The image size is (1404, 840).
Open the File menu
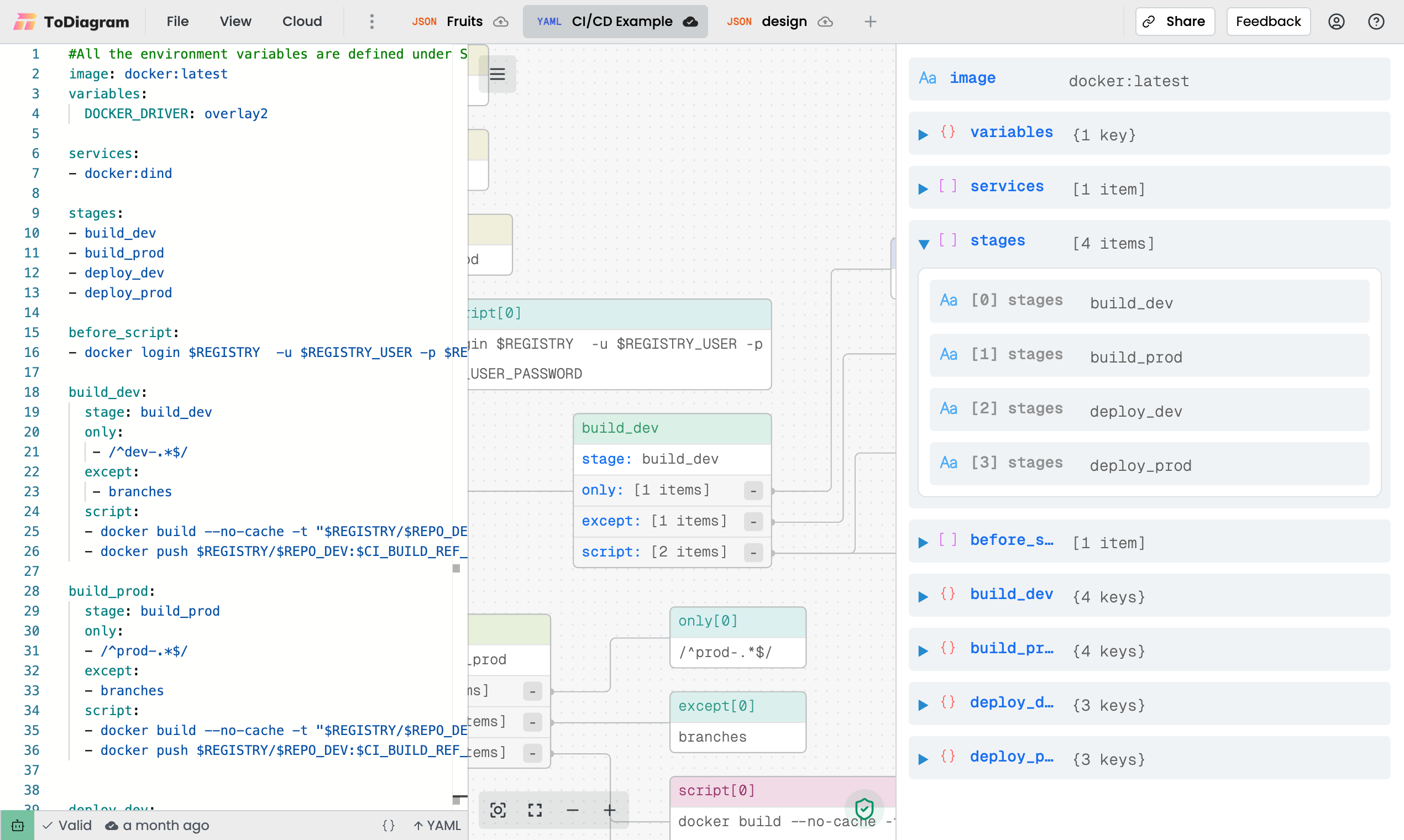[x=177, y=22]
